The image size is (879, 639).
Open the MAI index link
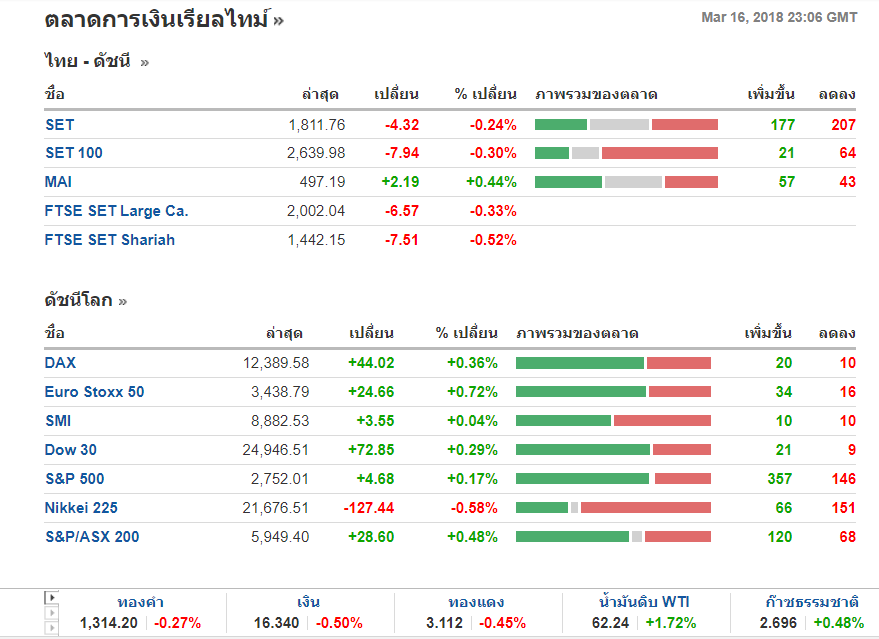58,182
